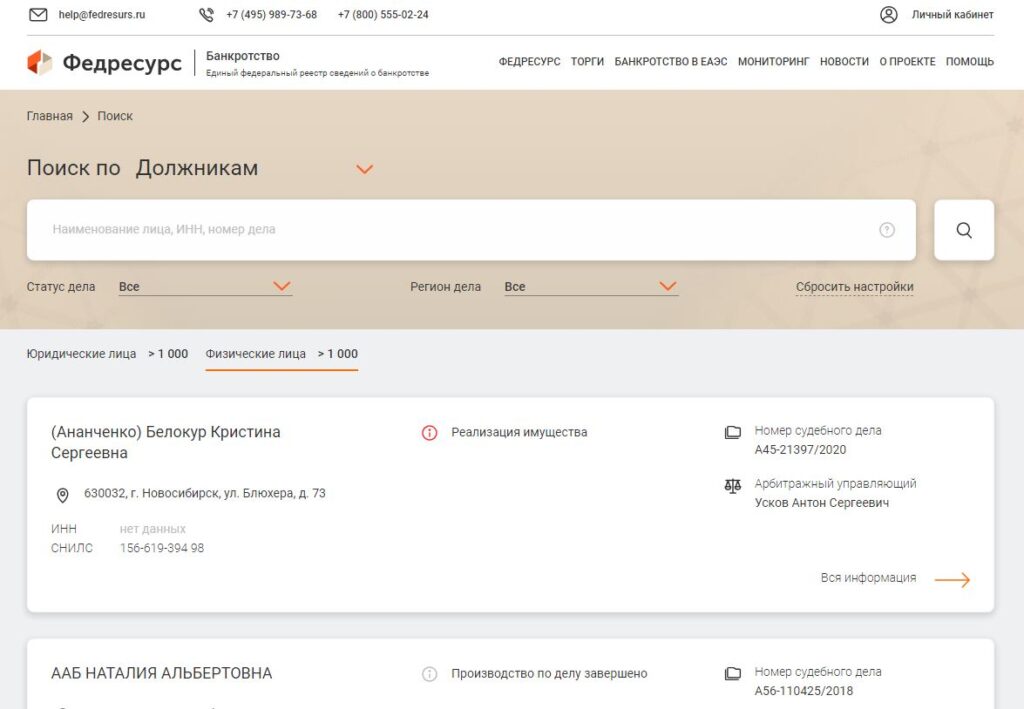
Task: Click the envelope email icon
Action: (38, 15)
